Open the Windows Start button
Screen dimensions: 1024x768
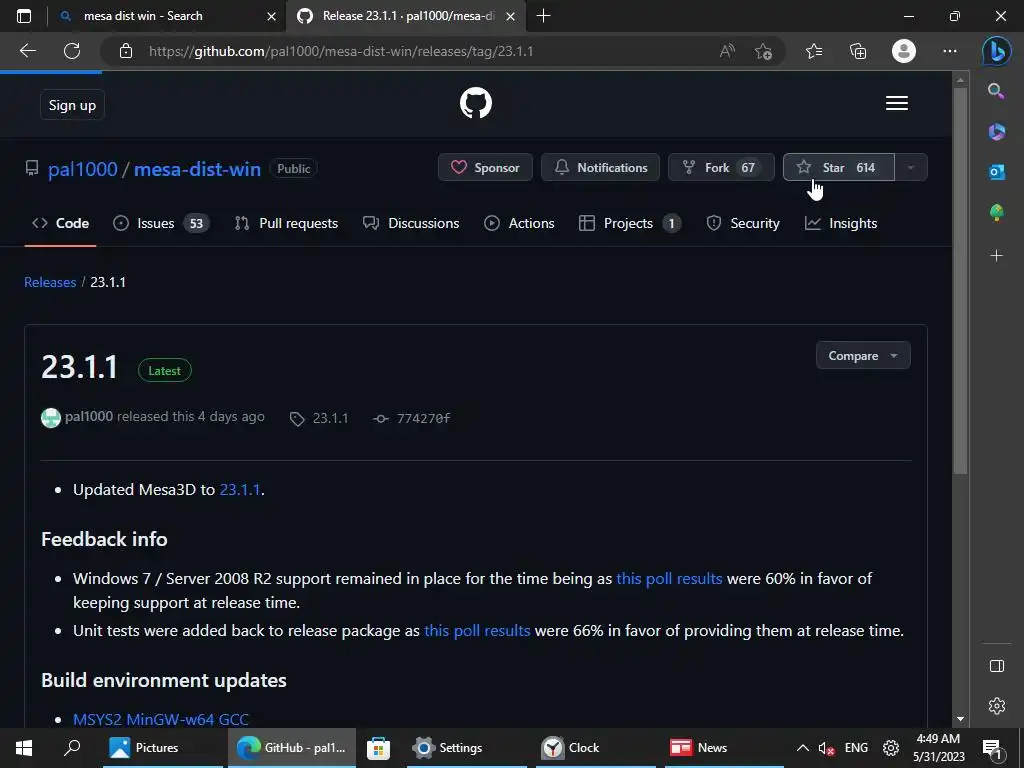[x=24, y=748]
